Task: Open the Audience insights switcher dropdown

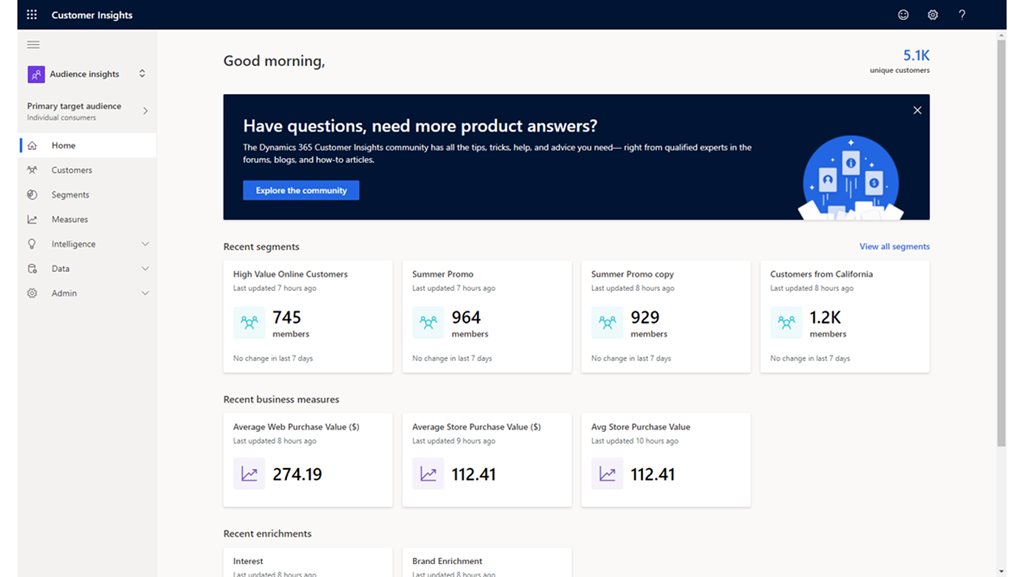Action: pos(142,74)
